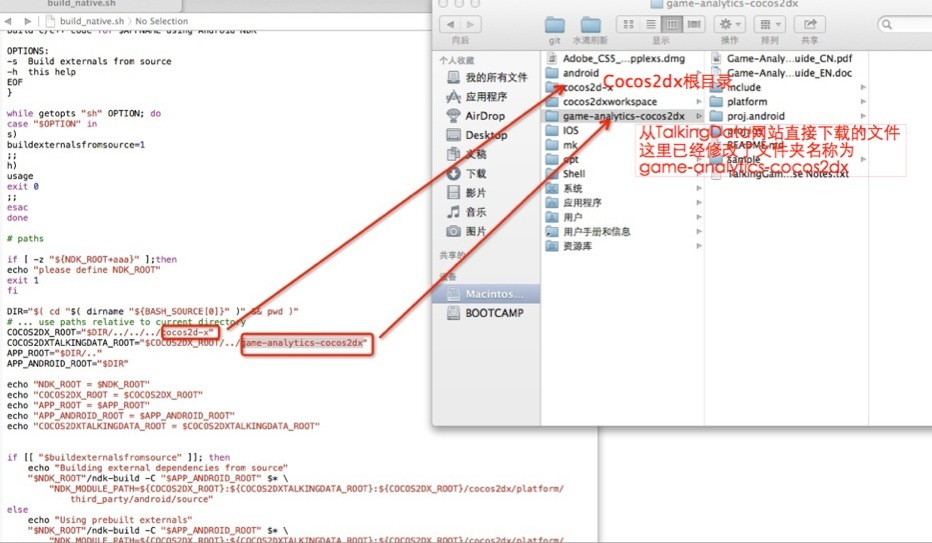932x543 pixels.
Task: Switch Finder to Cover Flow view
Action: click(x=694, y=24)
